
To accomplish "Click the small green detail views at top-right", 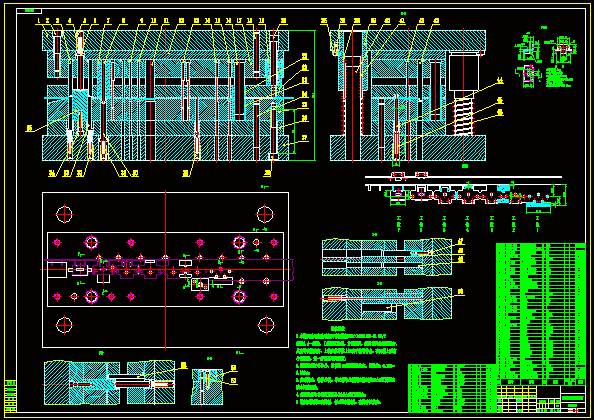I will click(546, 61).
